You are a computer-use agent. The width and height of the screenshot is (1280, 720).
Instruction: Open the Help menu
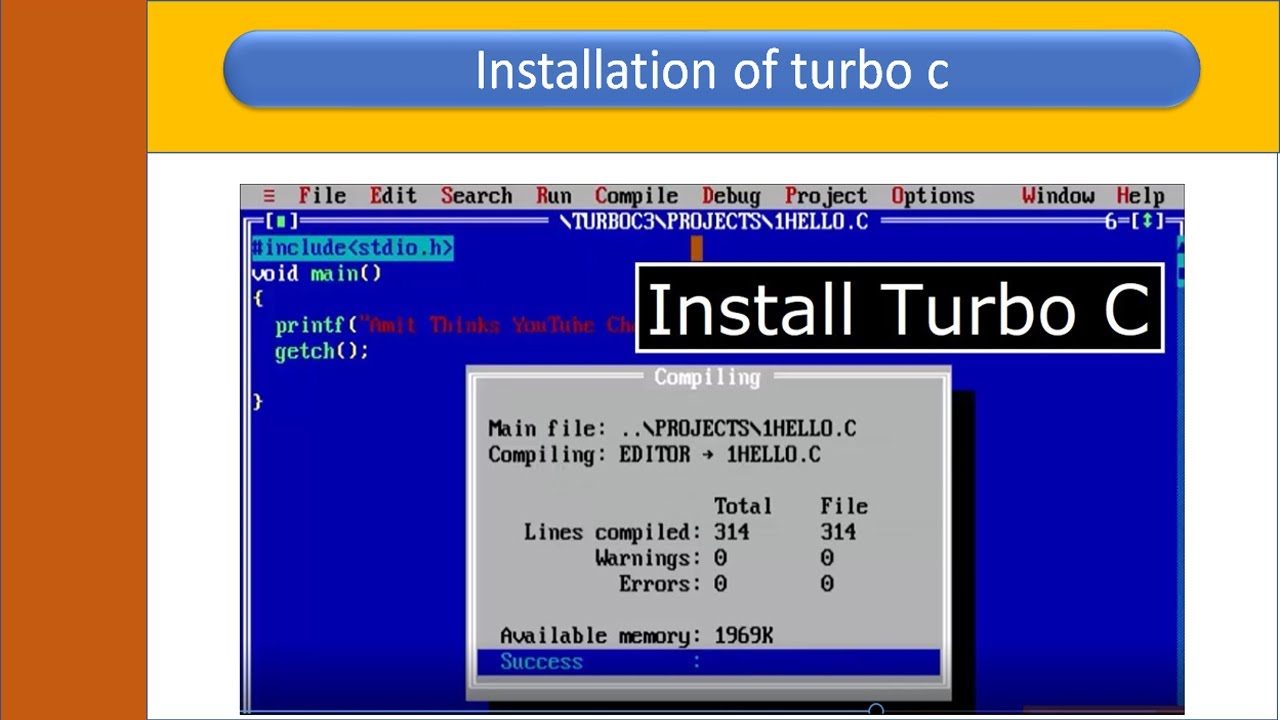pos(1140,196)
